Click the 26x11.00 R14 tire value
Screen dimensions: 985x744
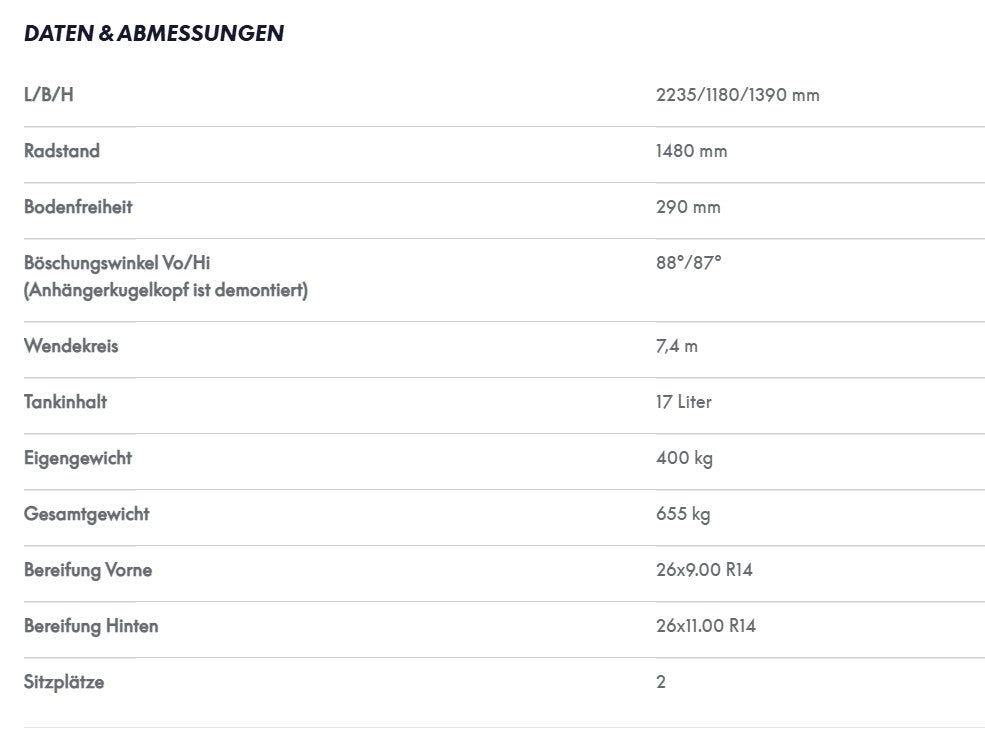pos(705,625)
